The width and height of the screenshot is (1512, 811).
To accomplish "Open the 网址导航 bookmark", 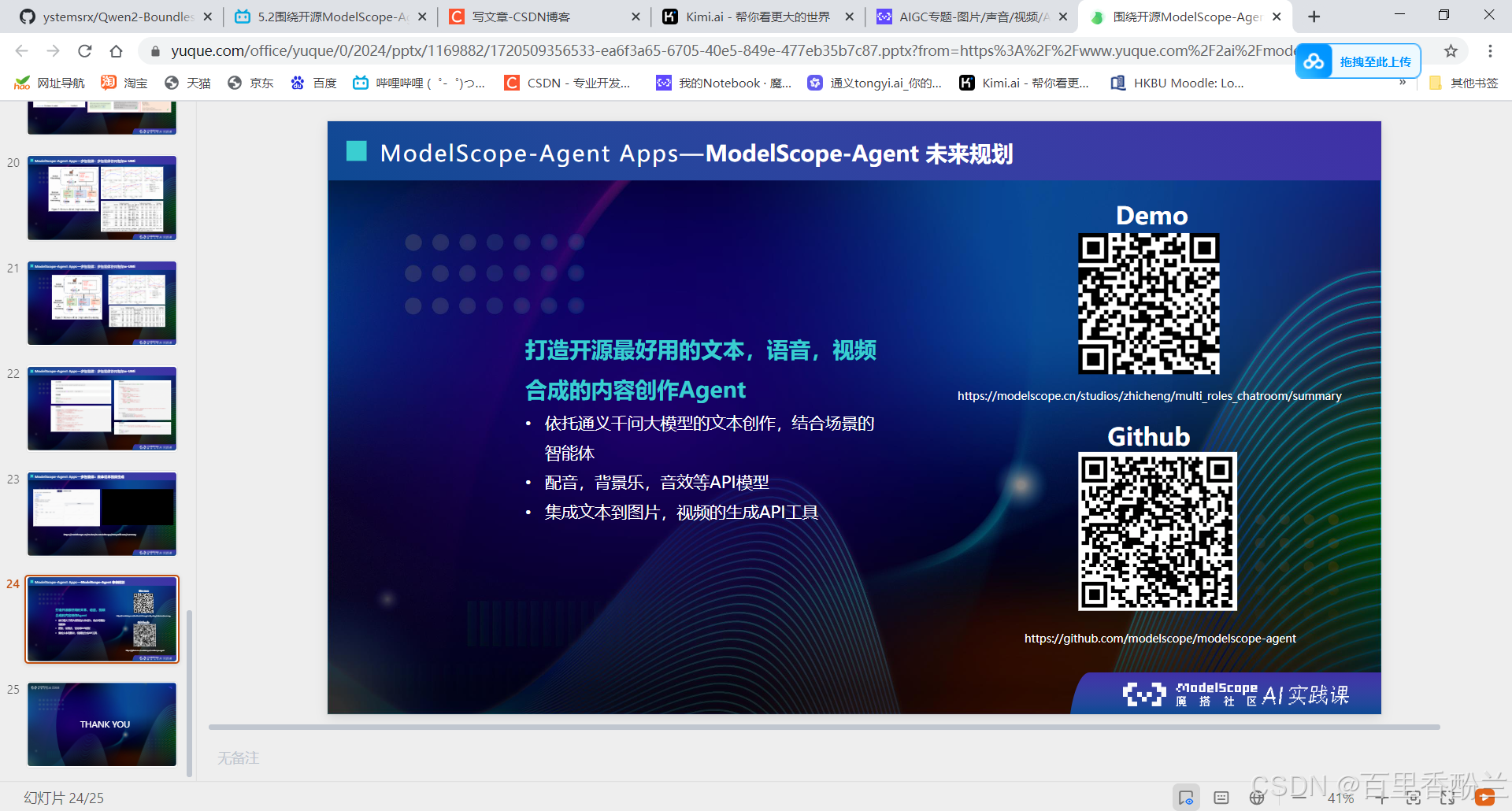I will point(50,83).
